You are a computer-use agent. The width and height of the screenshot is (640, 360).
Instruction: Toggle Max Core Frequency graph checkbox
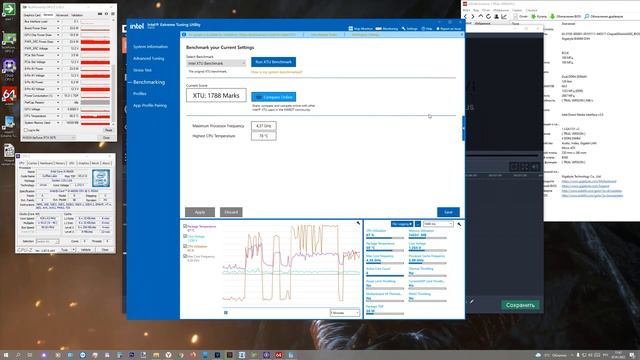pos(185,256)
